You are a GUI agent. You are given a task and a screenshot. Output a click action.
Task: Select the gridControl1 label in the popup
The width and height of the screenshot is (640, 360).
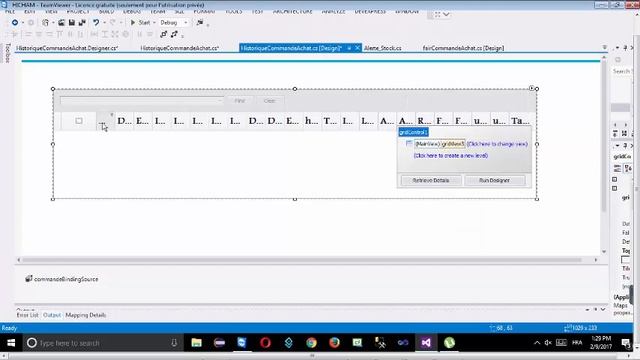tap(413, 132)
